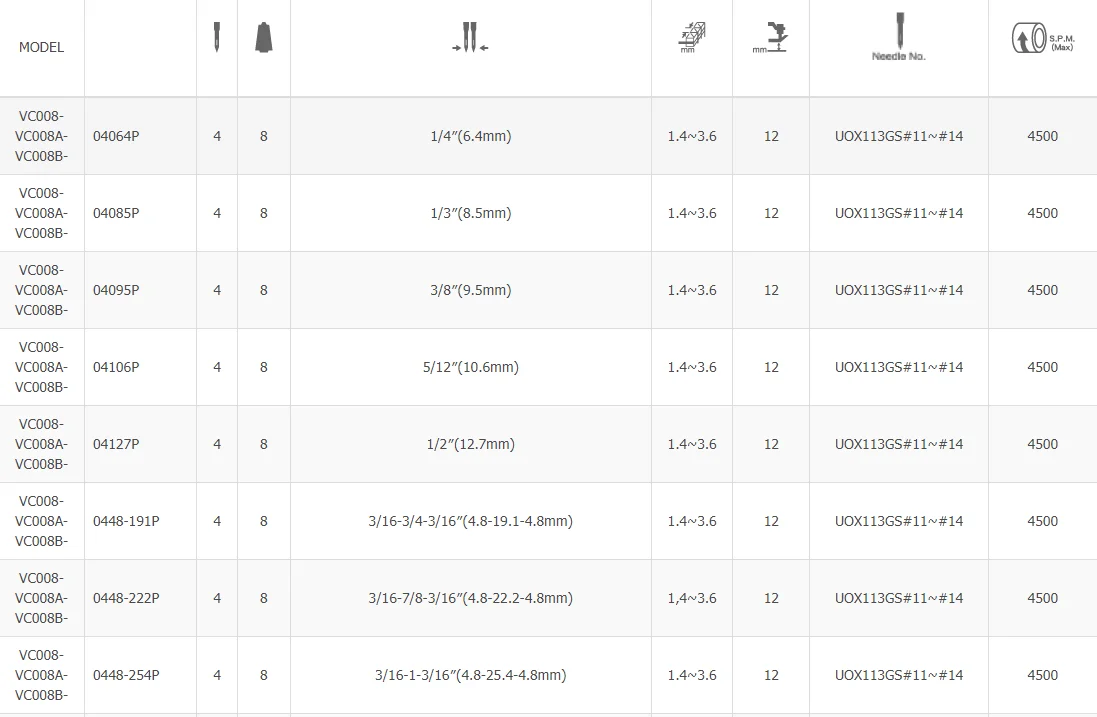Click thread count 8 in 04127P row
The width and height of the screenshot is (1097, 717).
264,444
